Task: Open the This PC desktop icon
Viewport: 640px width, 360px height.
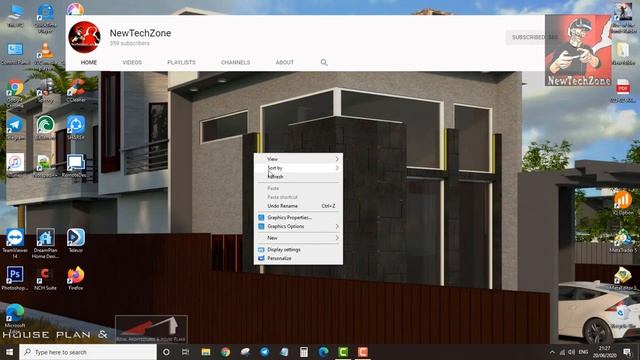Action: click(x=15, y=16)
